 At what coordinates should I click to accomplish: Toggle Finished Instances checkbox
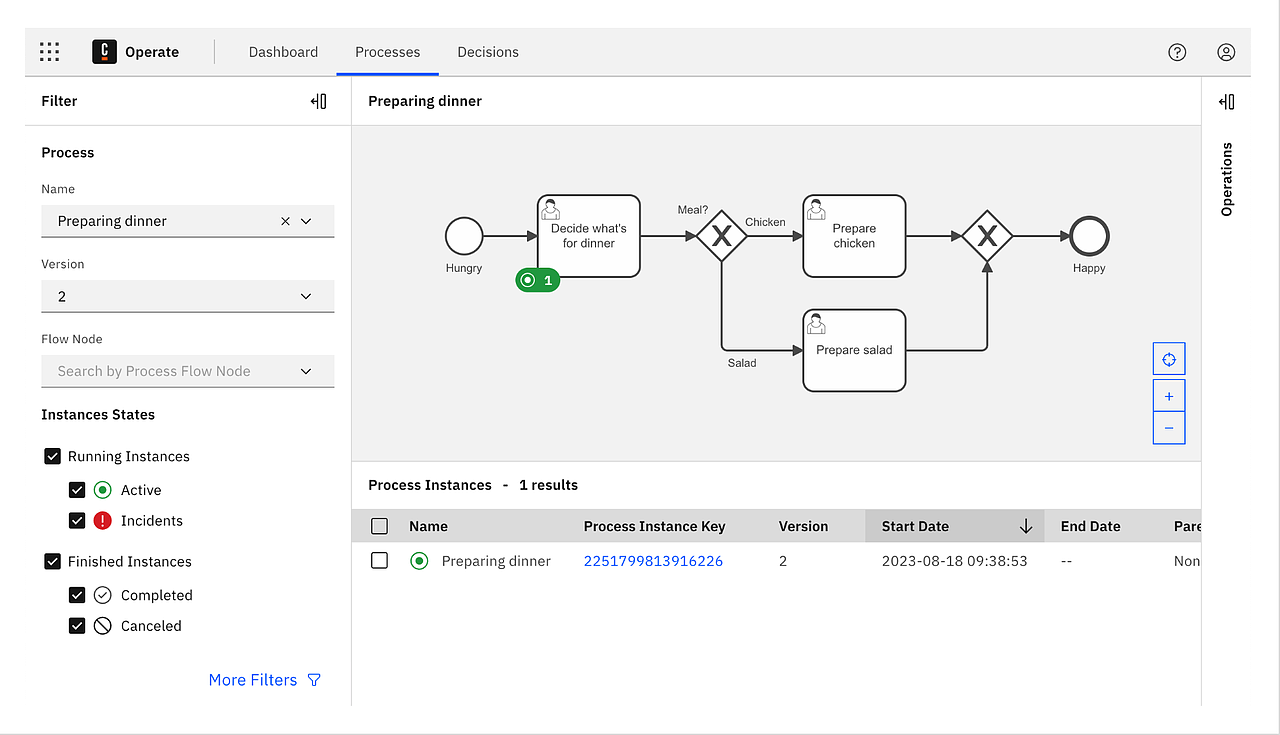(53, 561)
